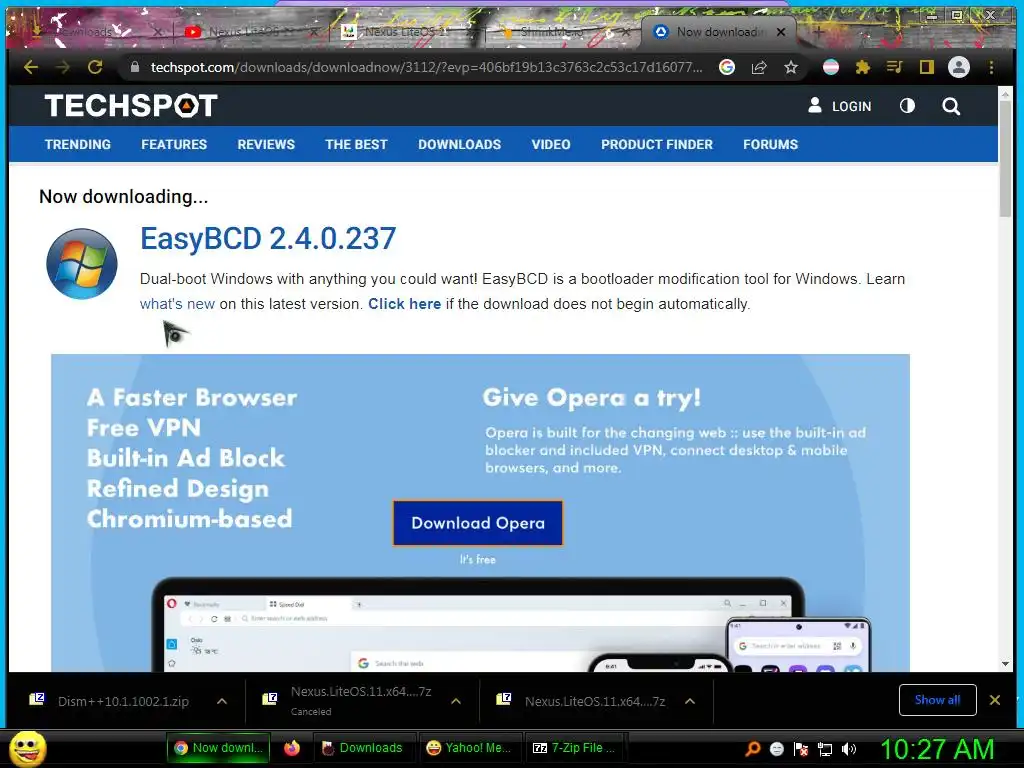Click Show all downloads
Screen dimensions: 1024x768
[937, 700]
